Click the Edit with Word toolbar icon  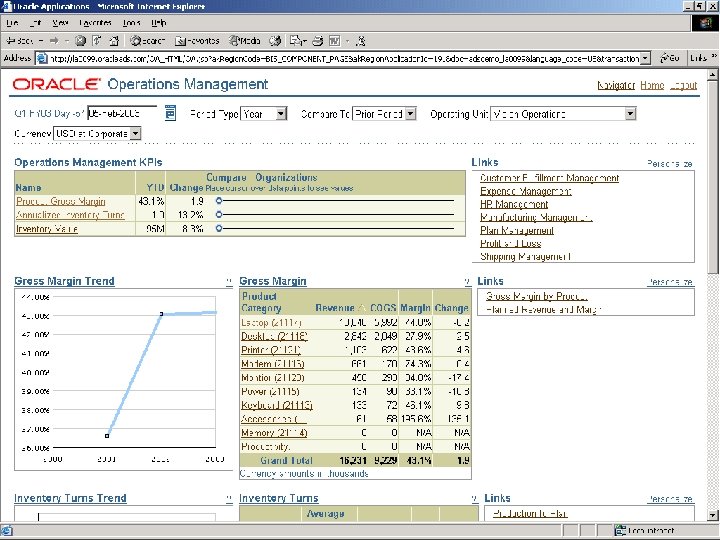click(x=335, y=41)
